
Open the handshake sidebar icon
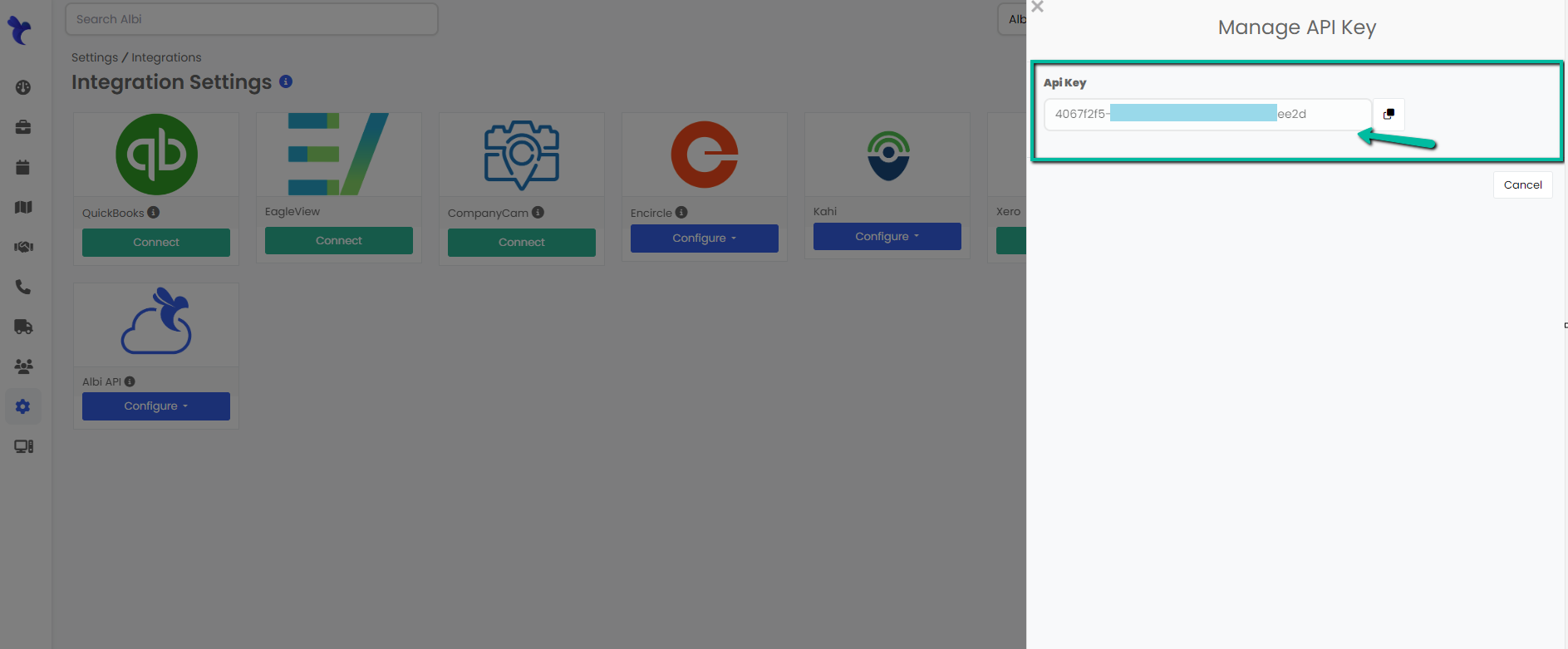(23, 247)
